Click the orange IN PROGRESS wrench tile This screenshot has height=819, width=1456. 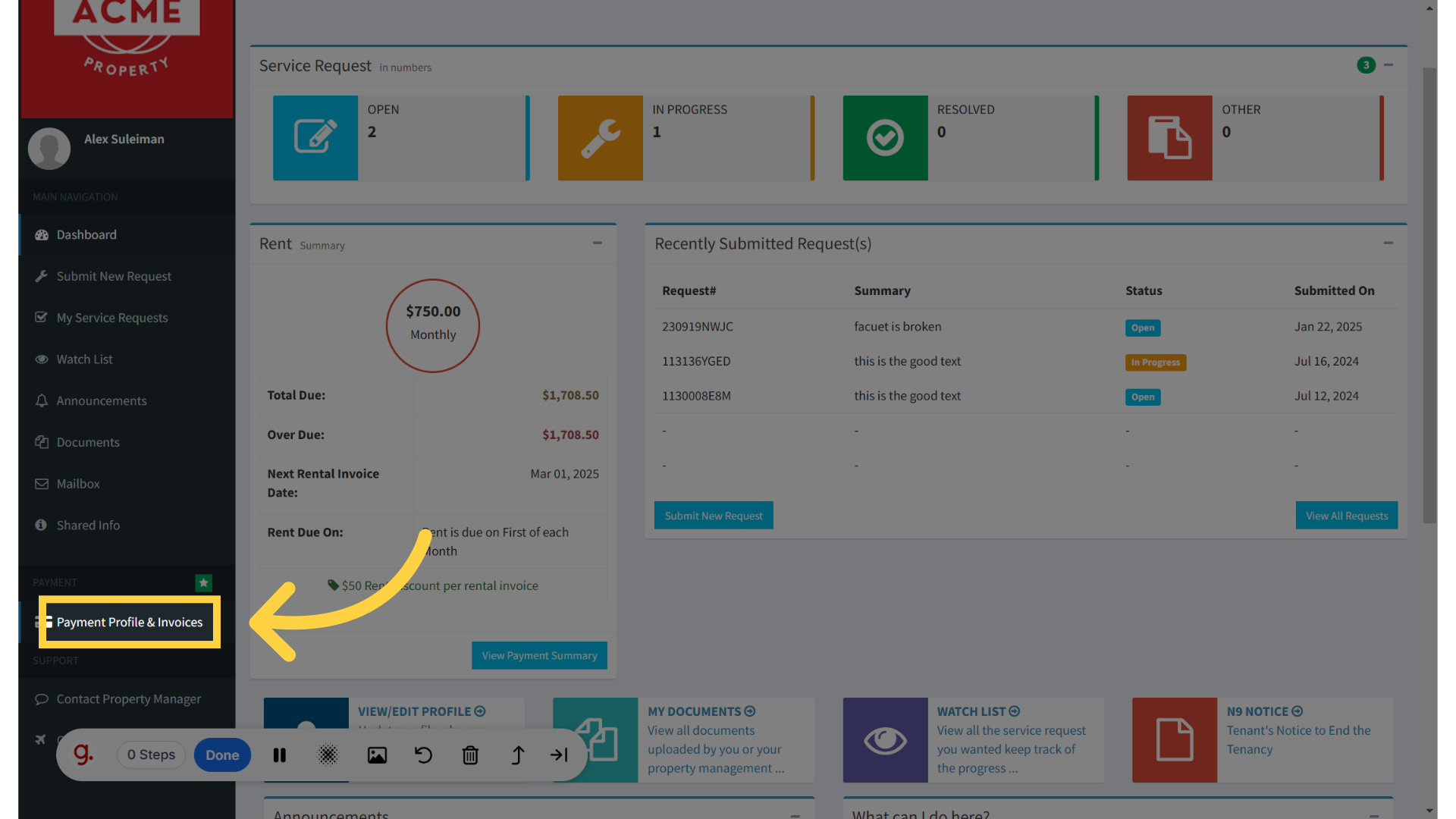(601, 138)
